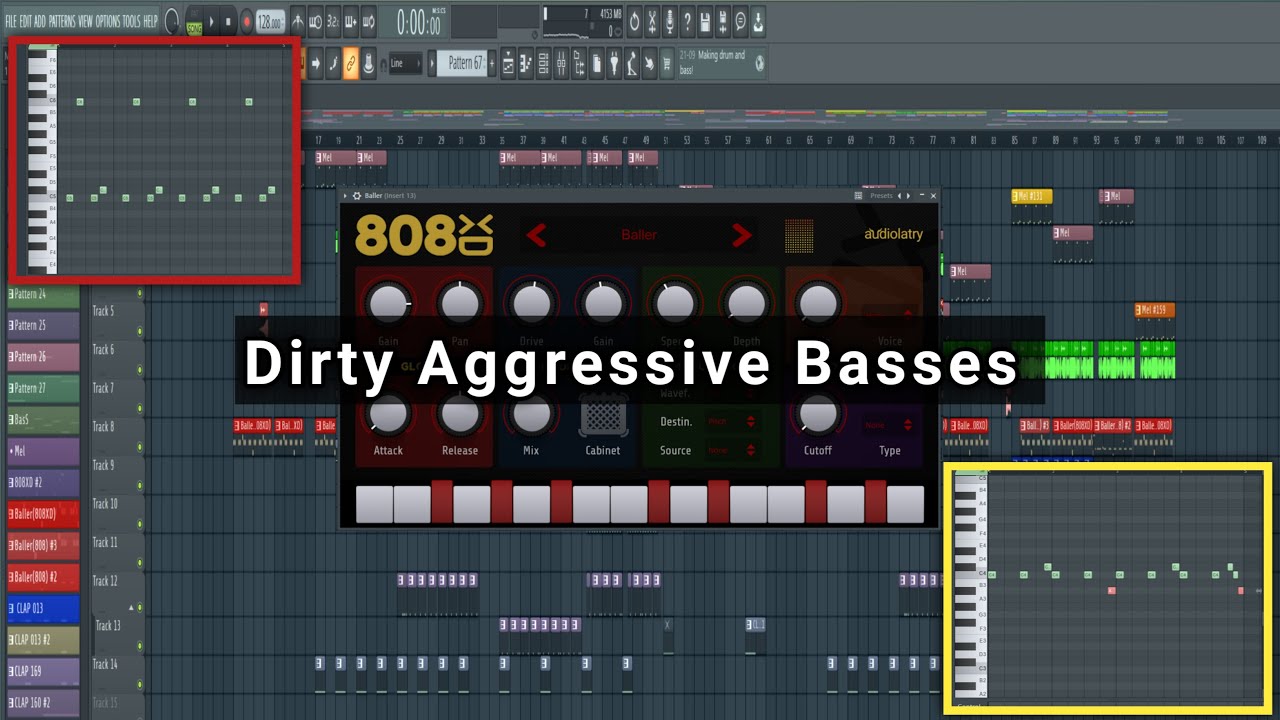Click the right arrow icon beside link icon

point(315,63)
